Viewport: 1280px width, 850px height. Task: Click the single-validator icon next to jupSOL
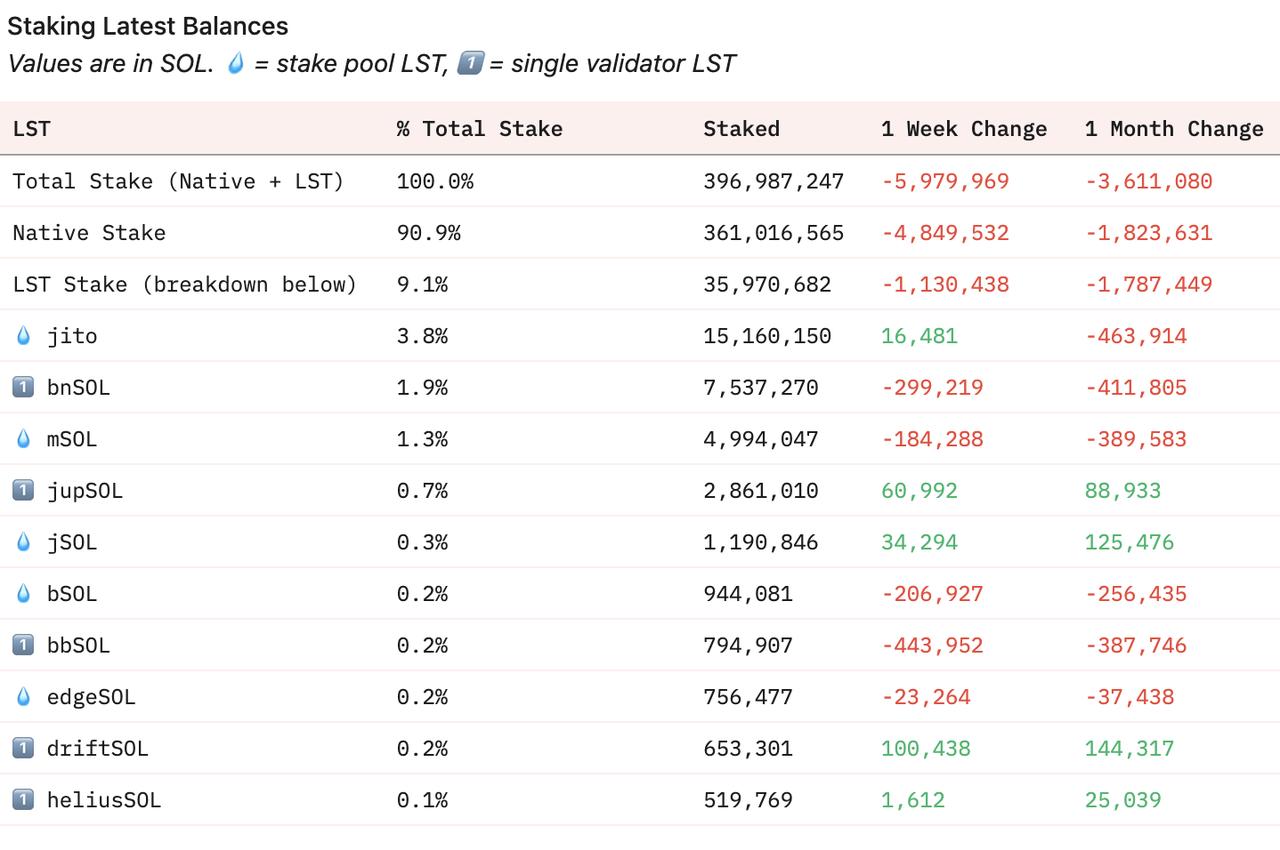23,490
